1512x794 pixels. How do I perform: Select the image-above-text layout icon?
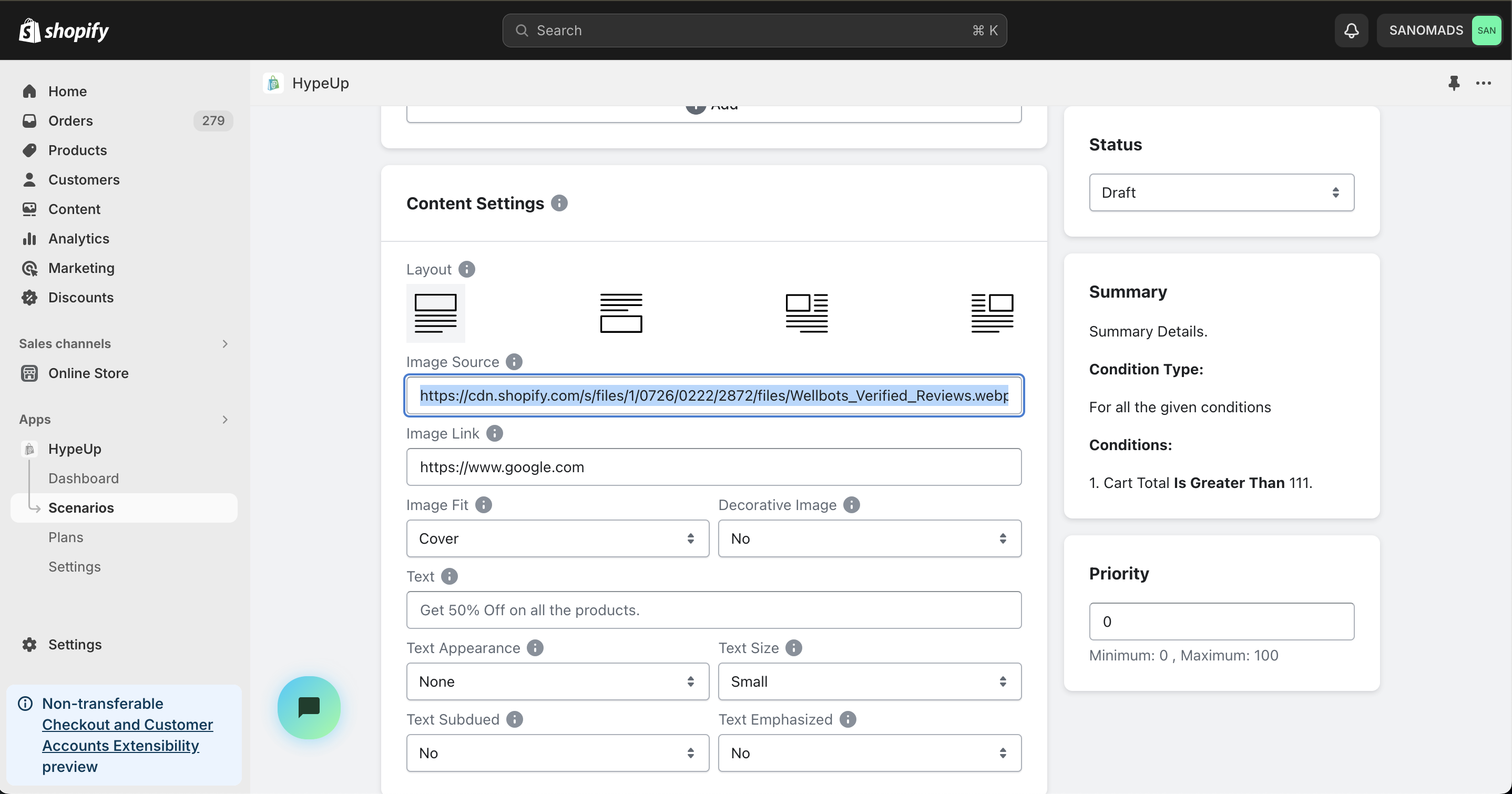435,313
